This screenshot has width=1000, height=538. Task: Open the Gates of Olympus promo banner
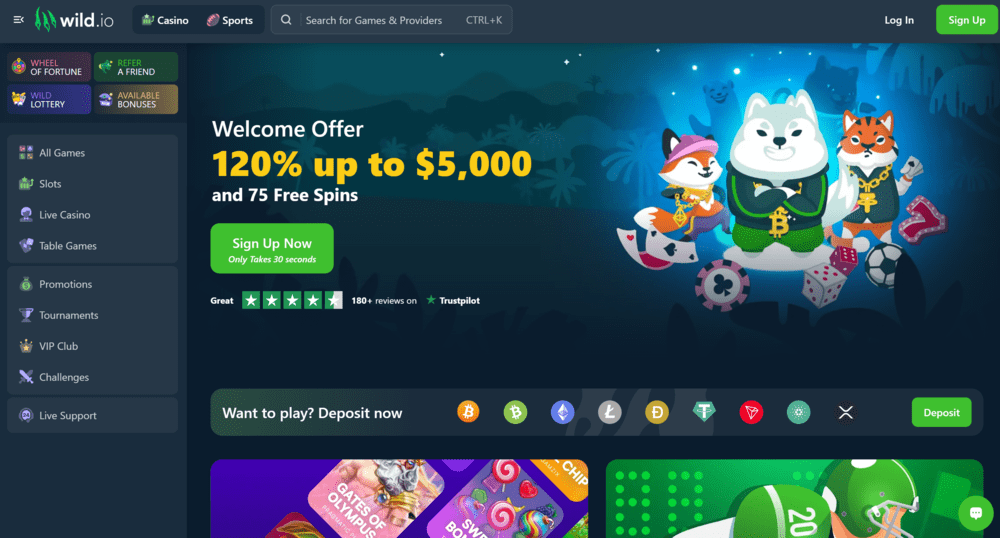(399, 498)
